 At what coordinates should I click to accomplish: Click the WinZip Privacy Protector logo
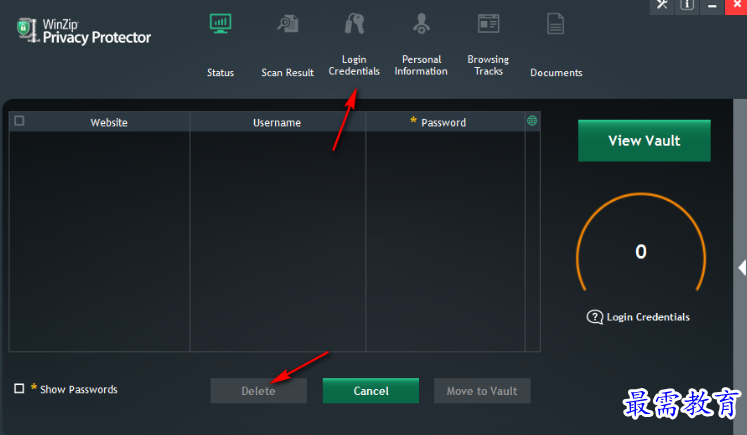pos(84,31)
